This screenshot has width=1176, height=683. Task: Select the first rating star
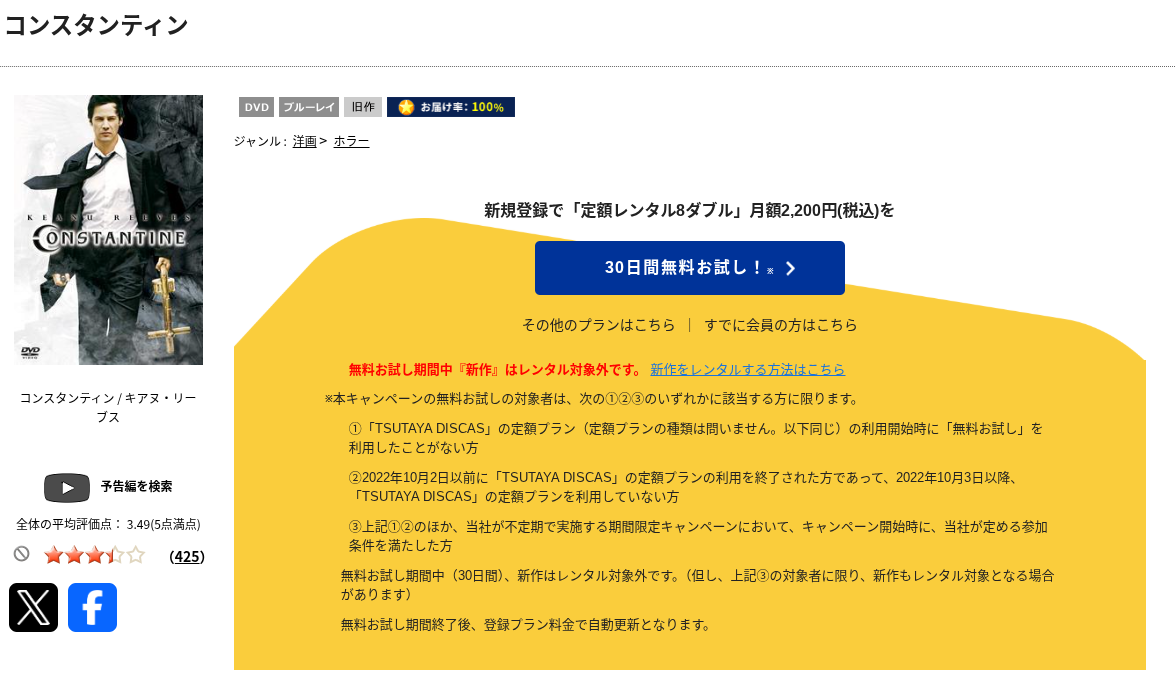[53, 556]
